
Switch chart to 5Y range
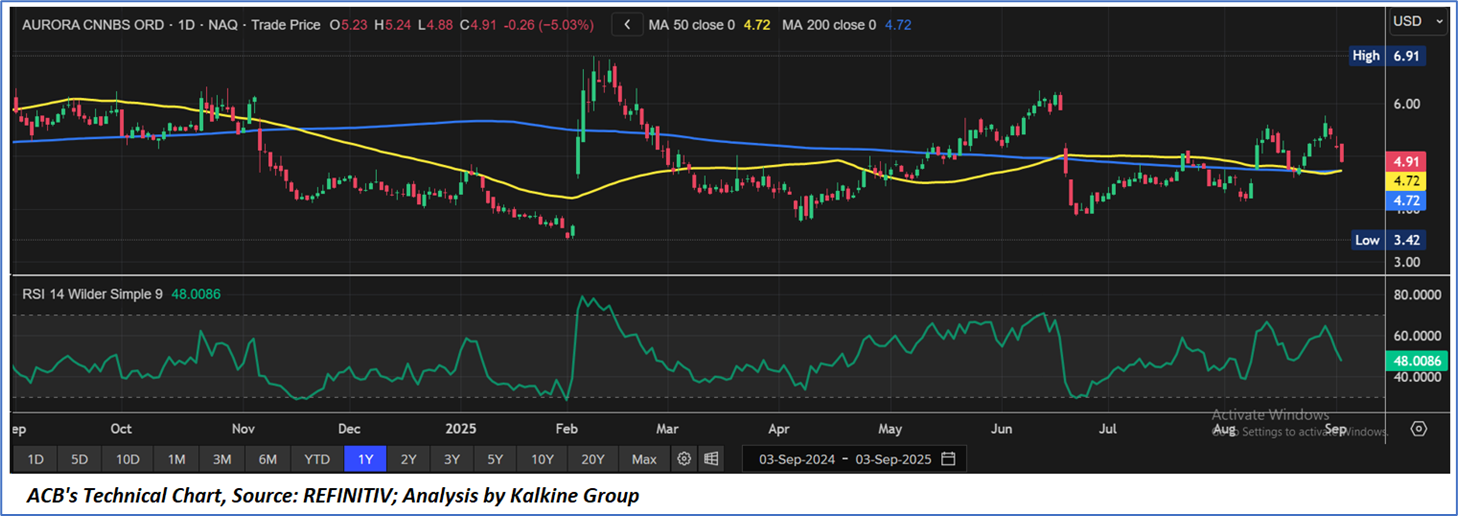(495, 459)
